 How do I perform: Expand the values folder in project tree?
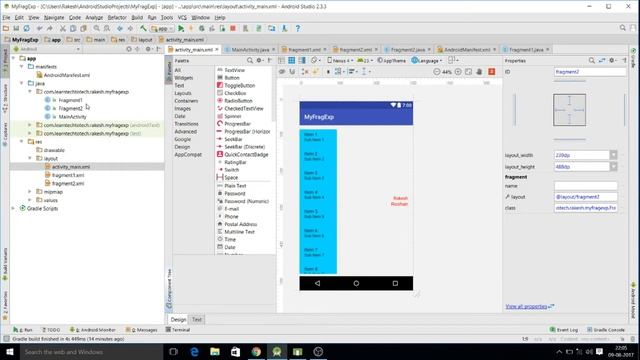coord(30,200)
